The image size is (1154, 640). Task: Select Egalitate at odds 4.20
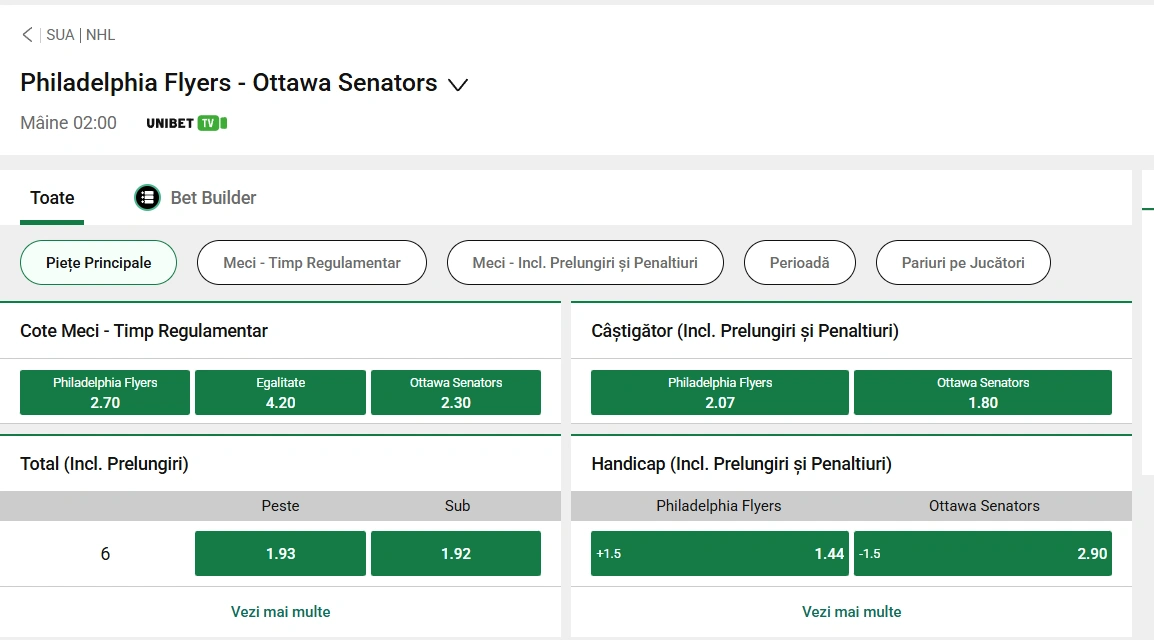280,392
